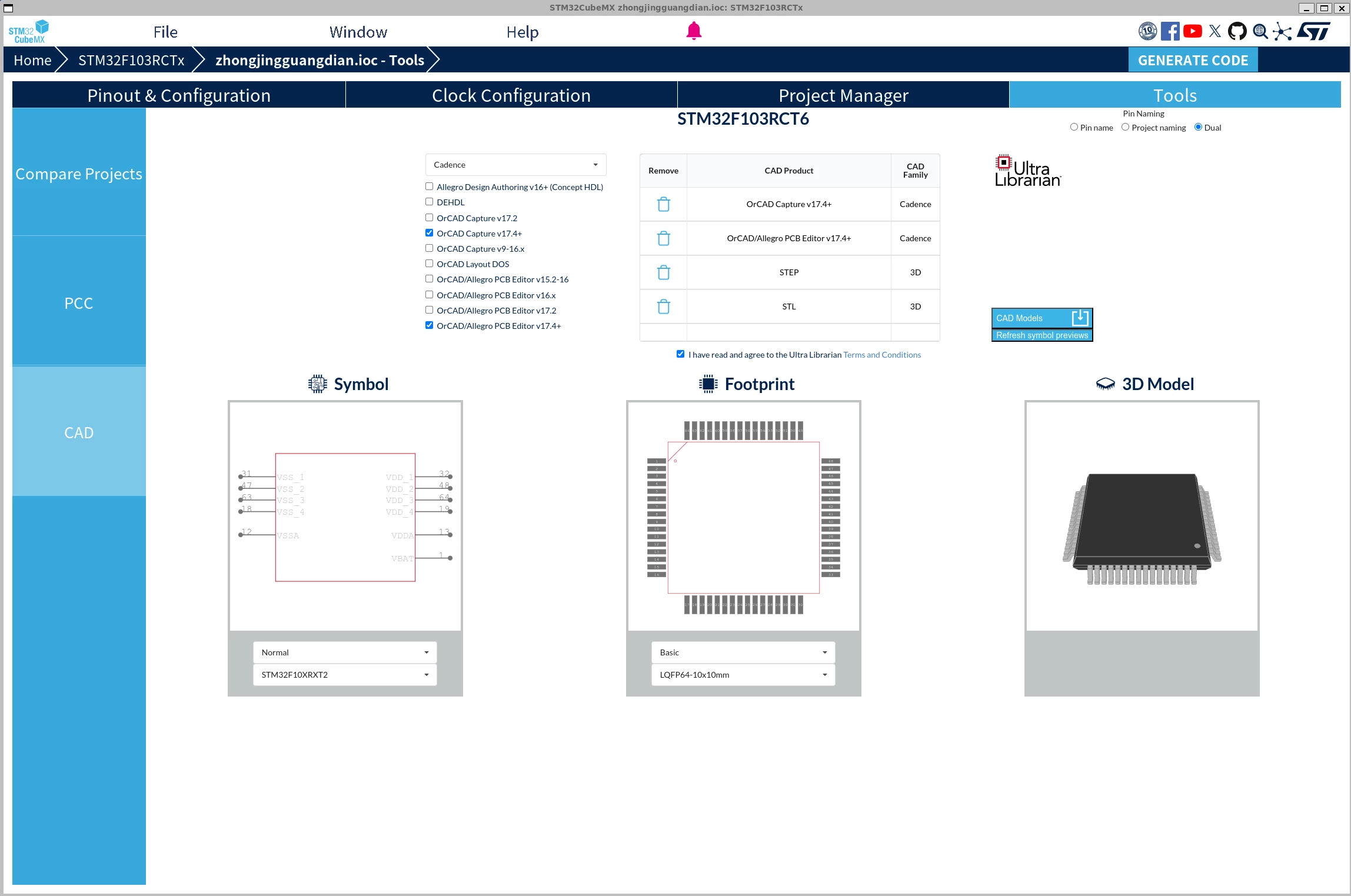Open the Help menu
This screenshot has width=1351, height=896.
point(523,32)
